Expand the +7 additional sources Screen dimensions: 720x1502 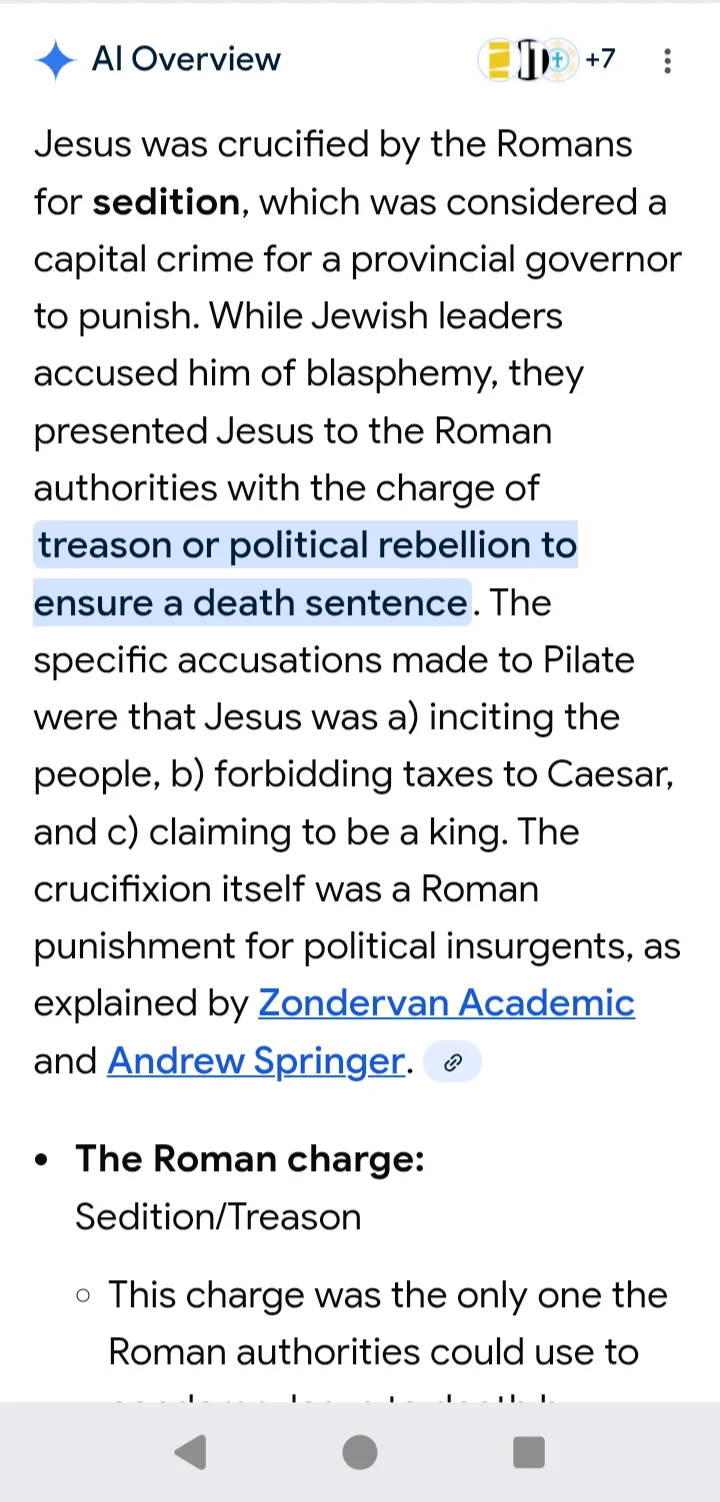[x=600, y=60]
